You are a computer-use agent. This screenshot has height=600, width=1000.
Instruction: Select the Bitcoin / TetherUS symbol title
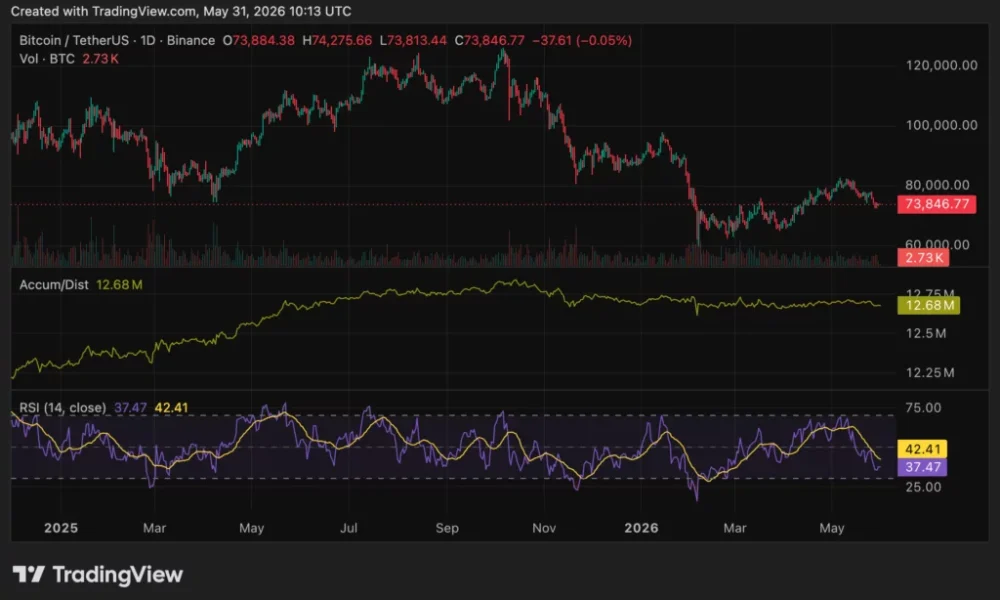pyautogui.click(x=73, y=40)
